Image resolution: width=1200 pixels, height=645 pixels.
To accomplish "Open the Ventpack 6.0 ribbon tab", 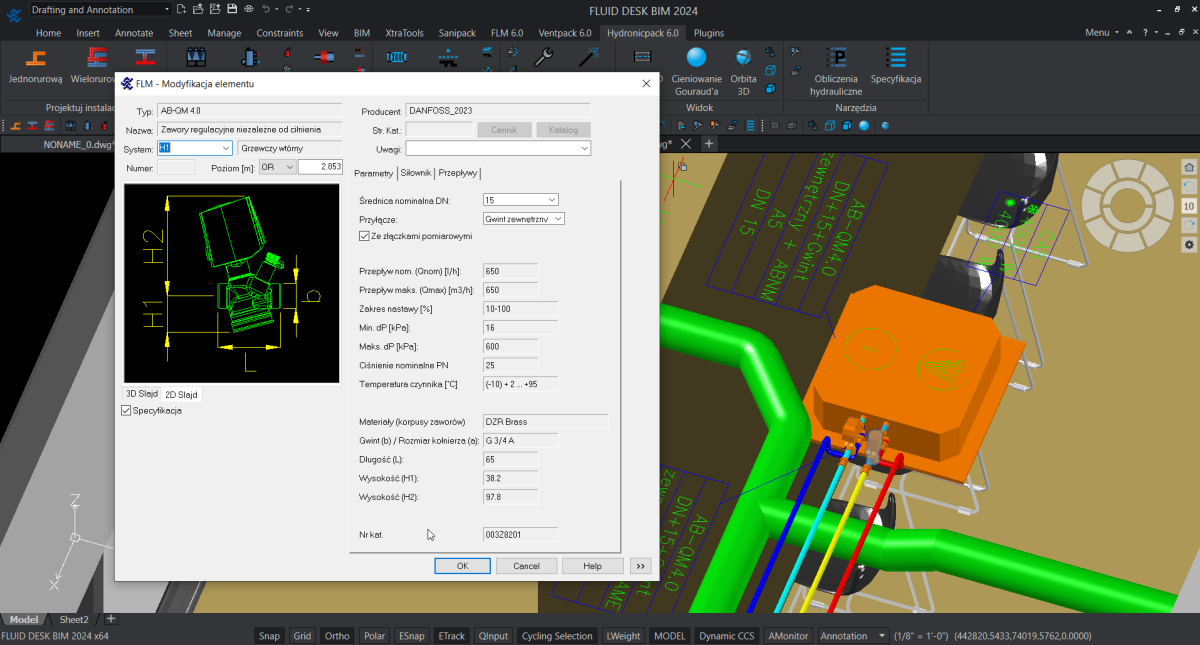I will (564, 33).
